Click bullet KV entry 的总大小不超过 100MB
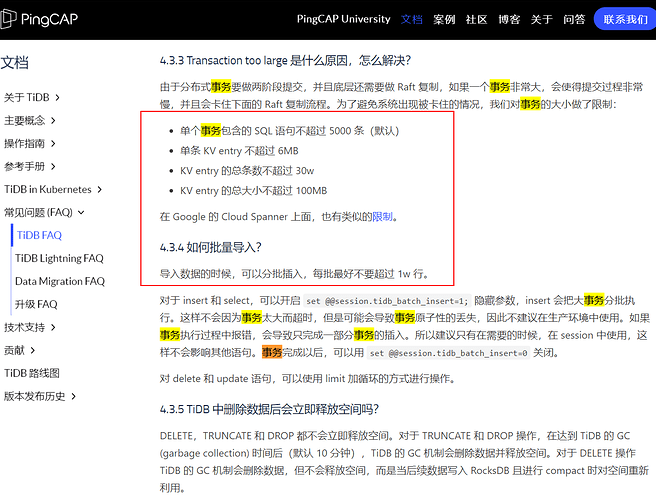Viewport: 656px width, 499px height. (254, 191)
